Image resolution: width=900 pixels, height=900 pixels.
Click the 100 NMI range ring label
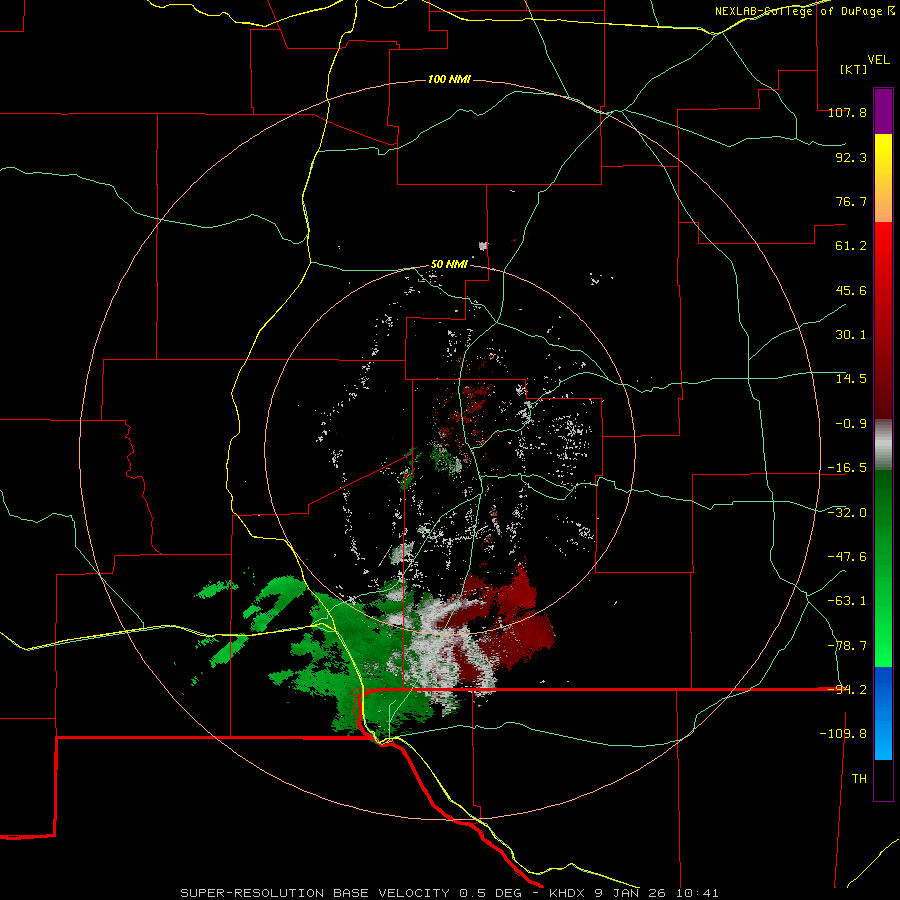[x=449, y=79]
